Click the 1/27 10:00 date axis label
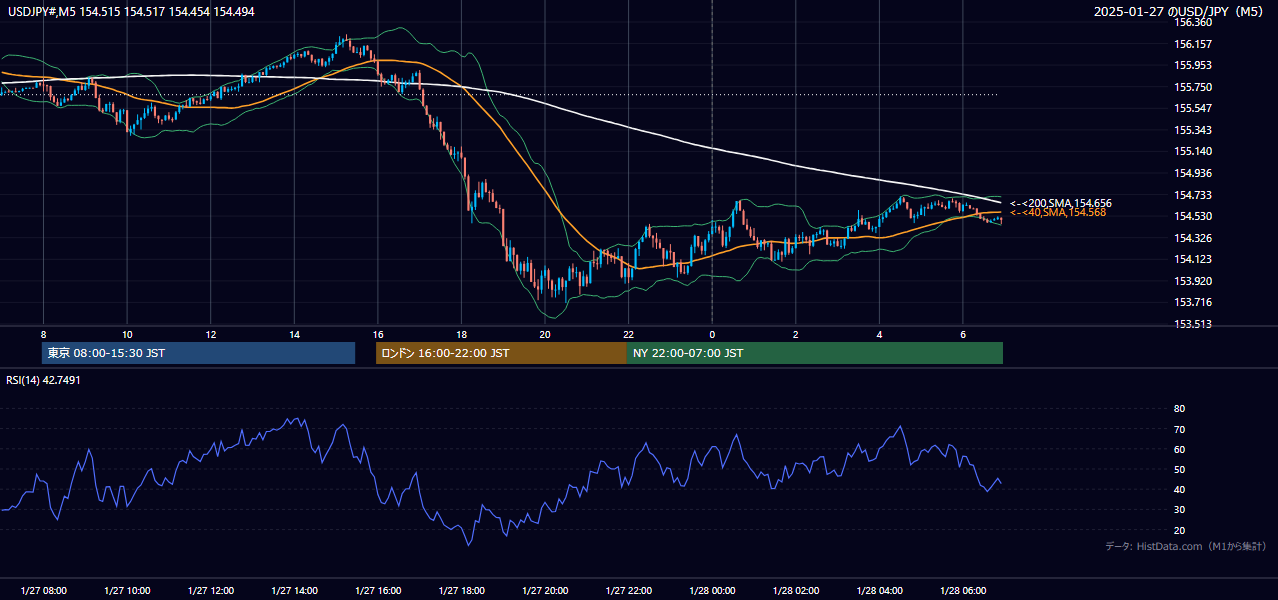Image resolution: width=1278 pixels, height=600 pixels. point(127,591)
